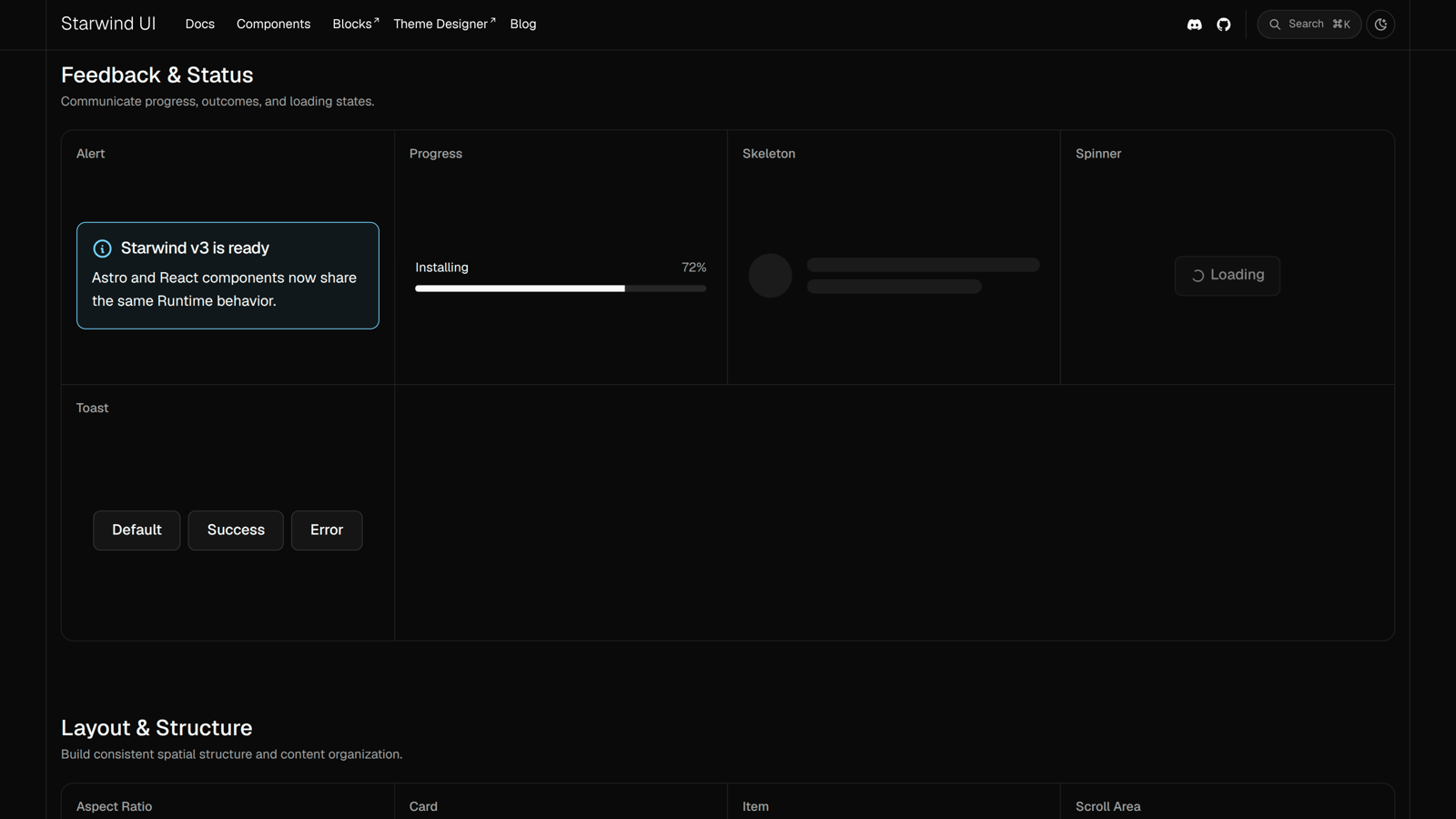Go to Starwind UI home logo
This screenshot has width=1456, height=819.
coord(108,24)
